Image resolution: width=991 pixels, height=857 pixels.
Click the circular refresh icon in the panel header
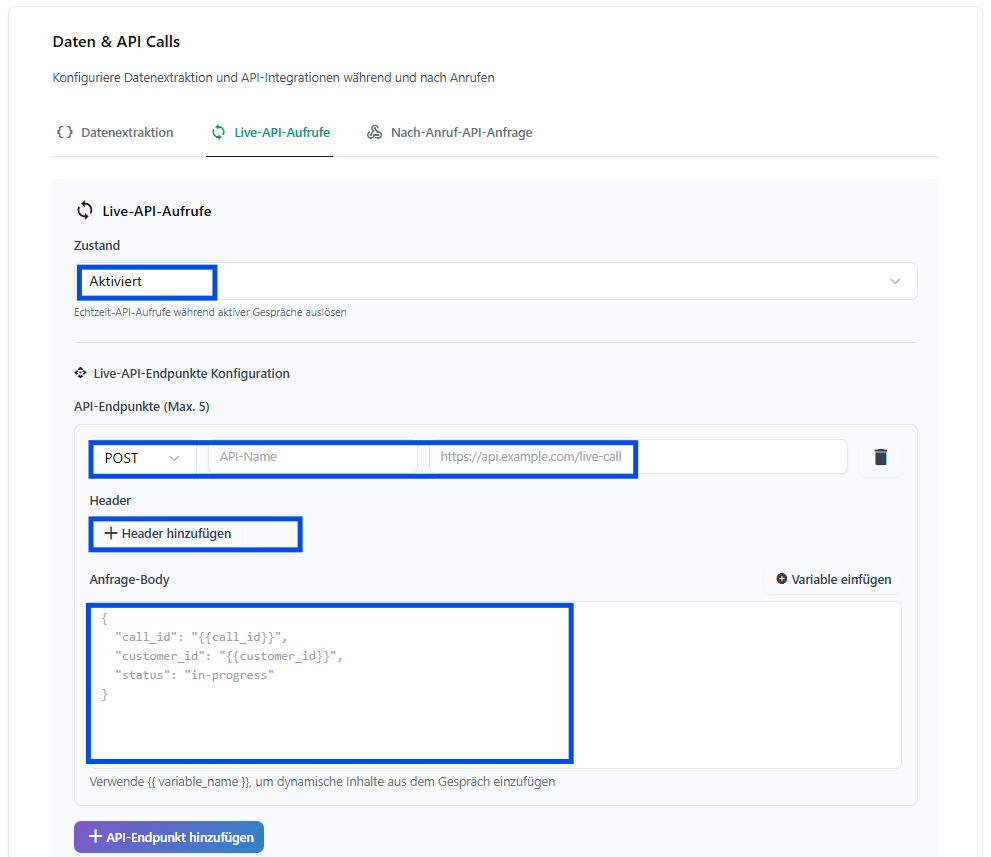click(x=85, y=210)
